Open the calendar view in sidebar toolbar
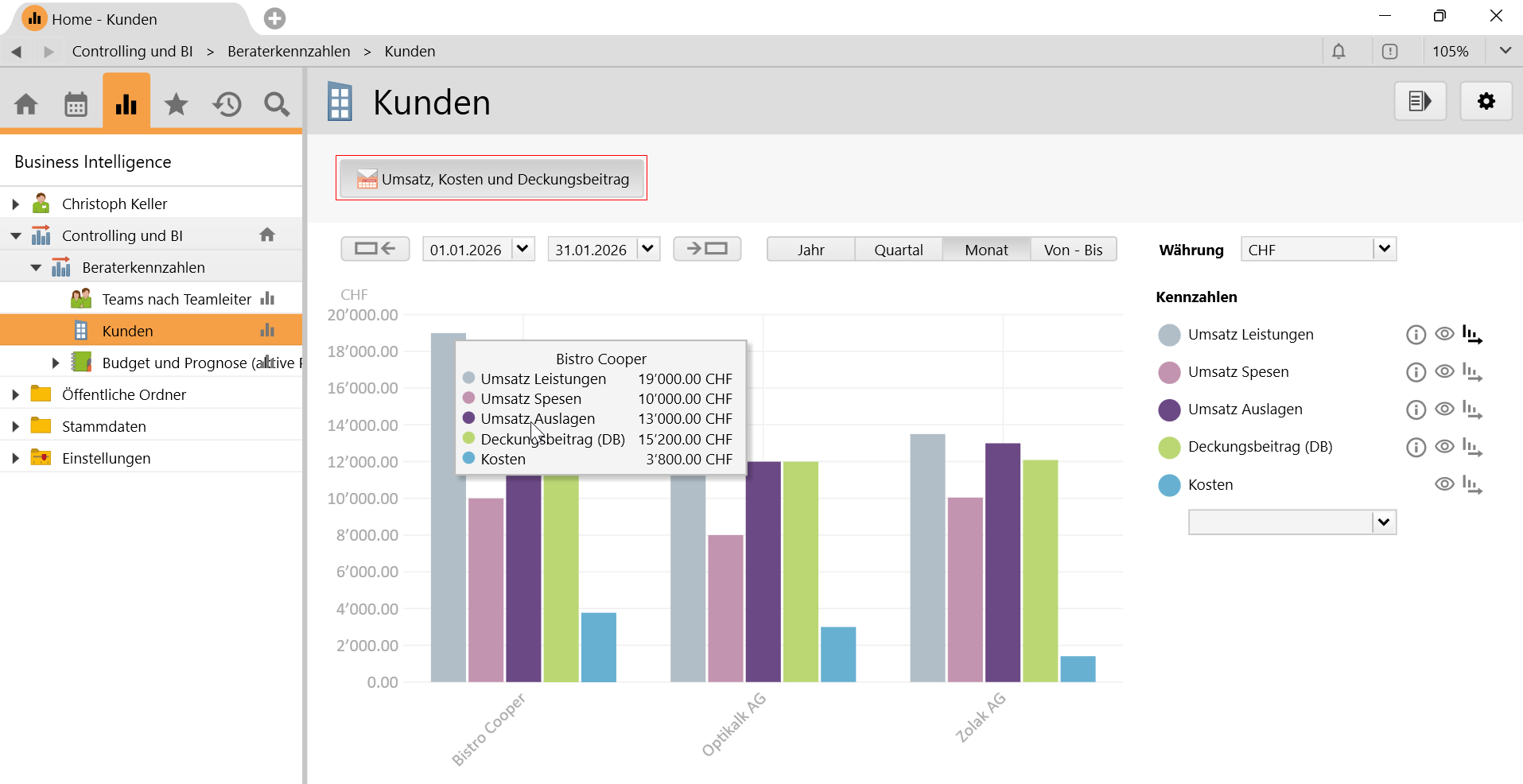1523x784 pixels. (76, 104)
